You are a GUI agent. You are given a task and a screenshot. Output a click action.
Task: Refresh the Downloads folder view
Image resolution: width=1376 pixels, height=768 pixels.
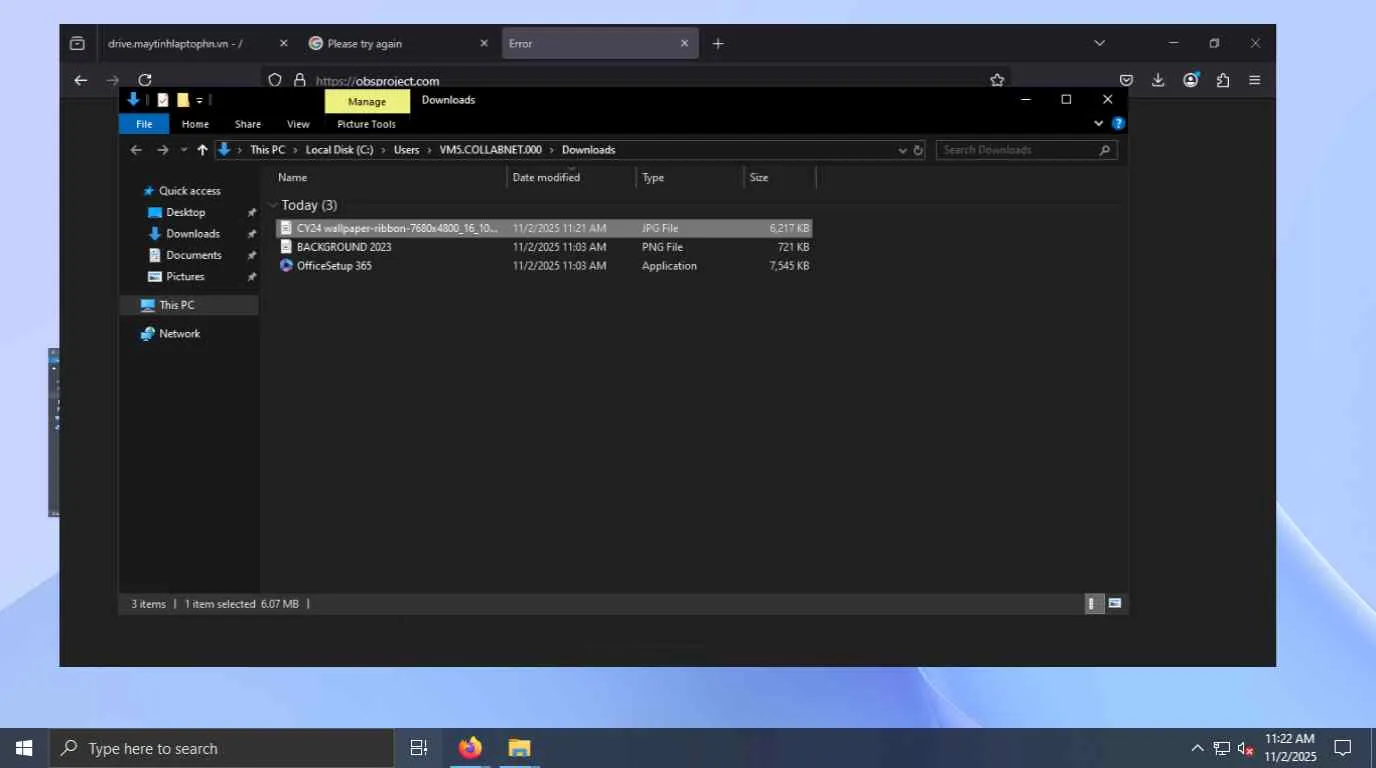click(x=918, y=150)
